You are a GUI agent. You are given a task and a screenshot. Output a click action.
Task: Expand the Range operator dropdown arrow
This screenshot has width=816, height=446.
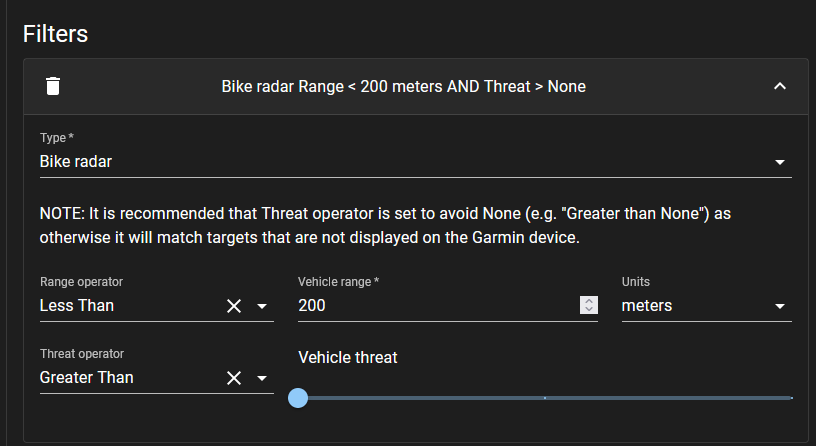pyautogui.click(x=262, y=306)
